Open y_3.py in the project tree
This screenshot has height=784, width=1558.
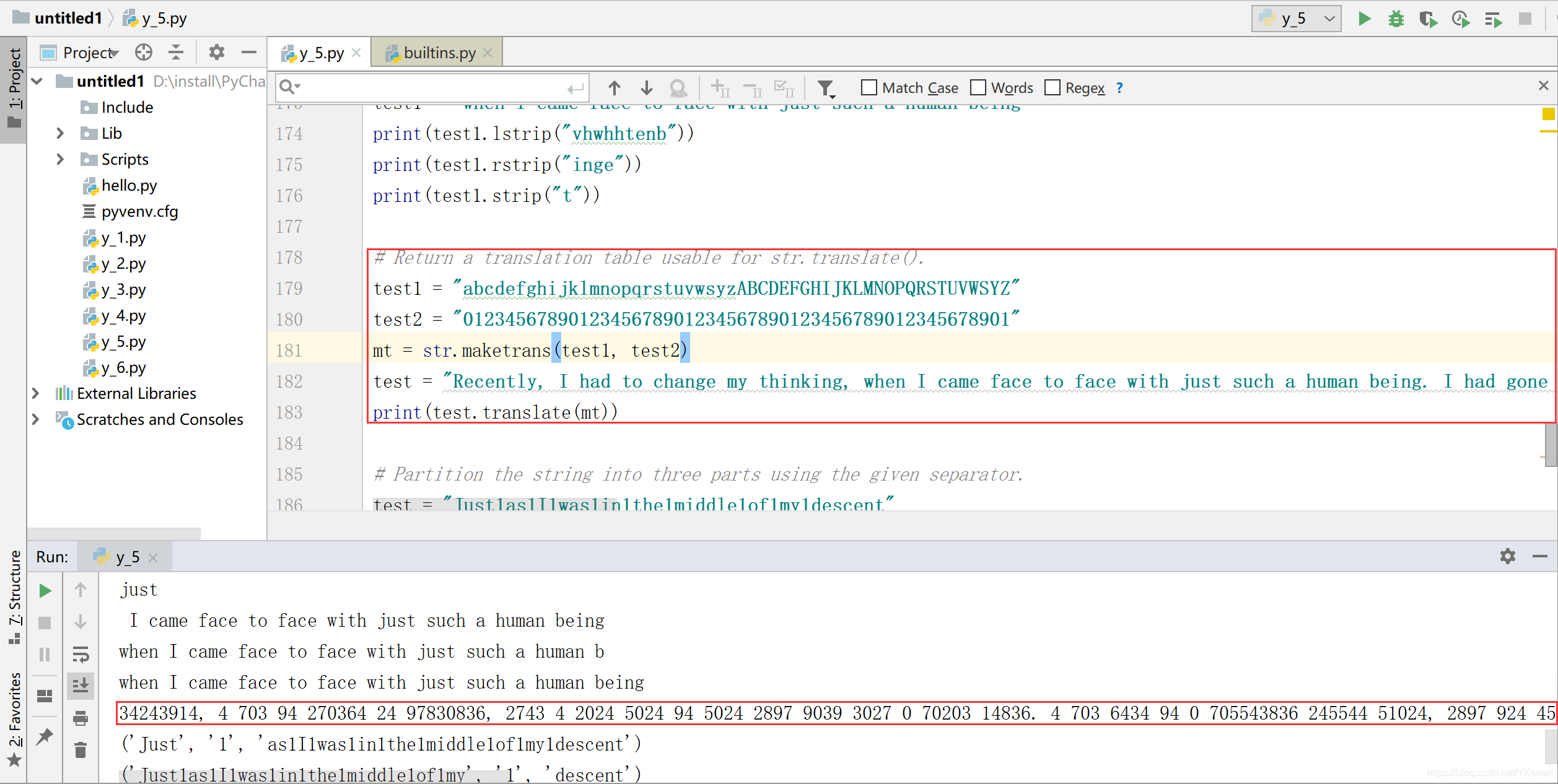(x=123, y=290)
